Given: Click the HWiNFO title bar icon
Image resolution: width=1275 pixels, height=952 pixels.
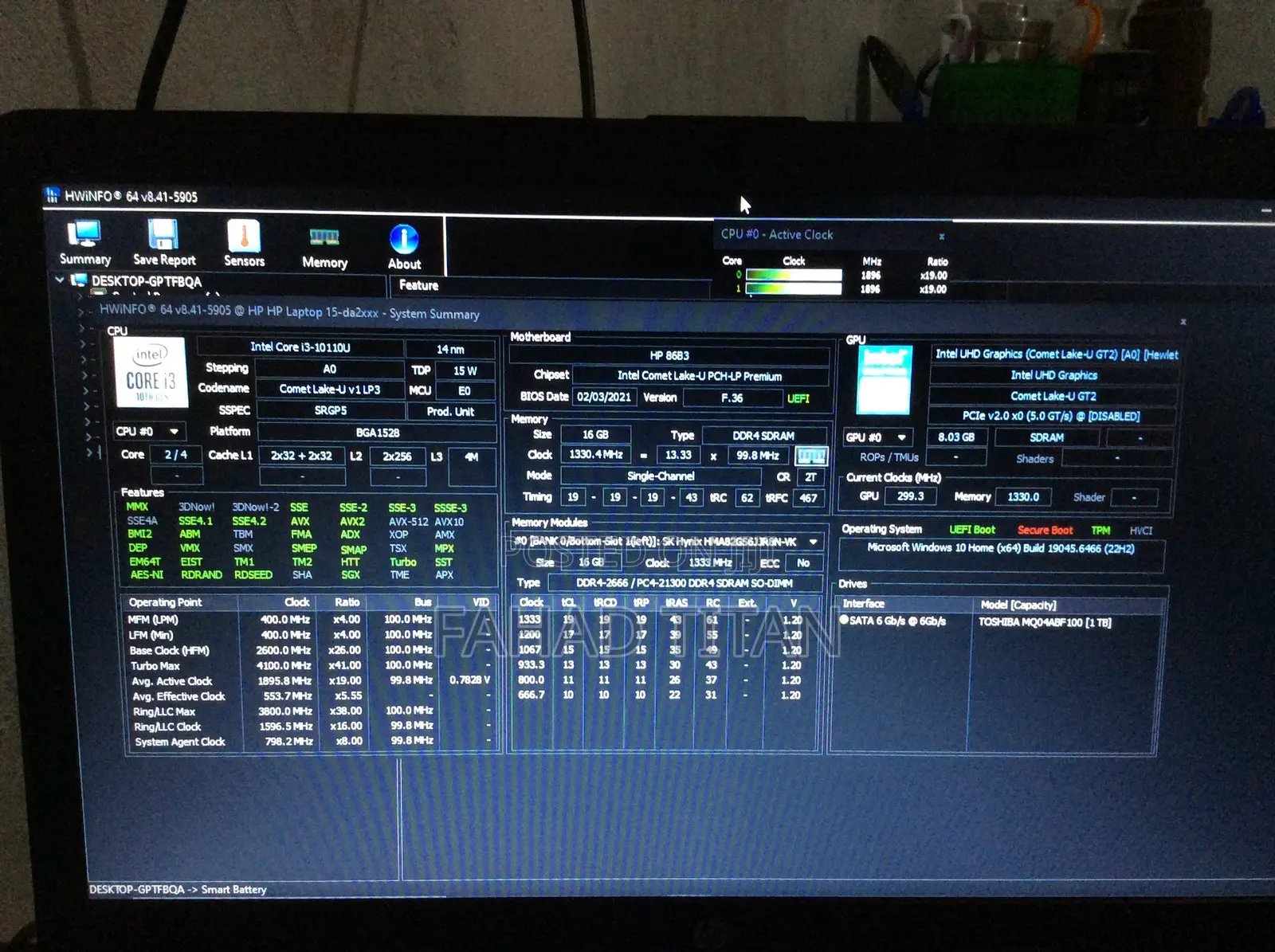Looking at the screenshot, I should (53, 195).
